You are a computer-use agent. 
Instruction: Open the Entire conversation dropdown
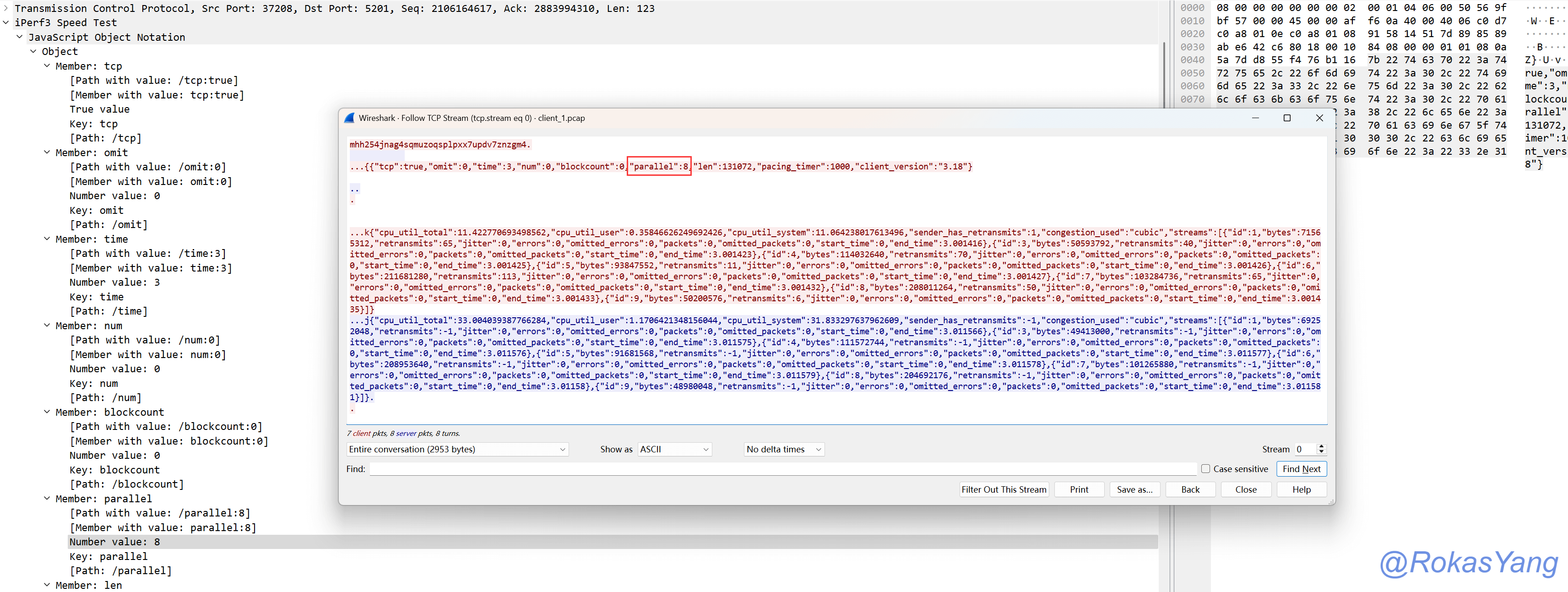tap(457, 449)
